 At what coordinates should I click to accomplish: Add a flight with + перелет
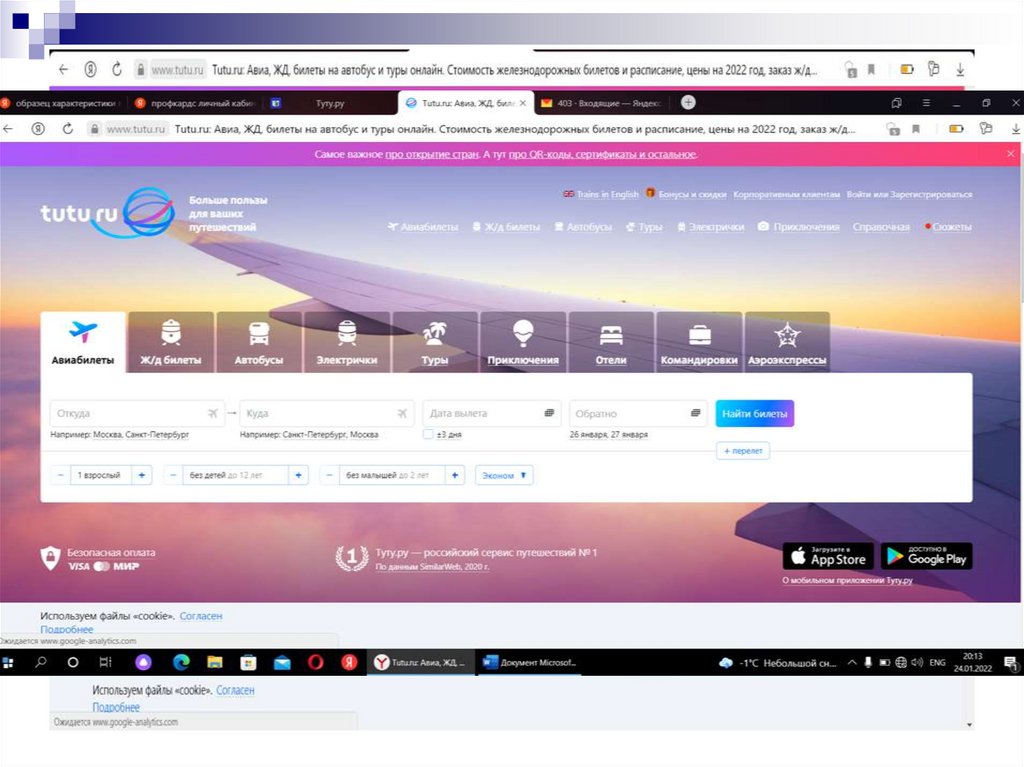pos(743,451)
